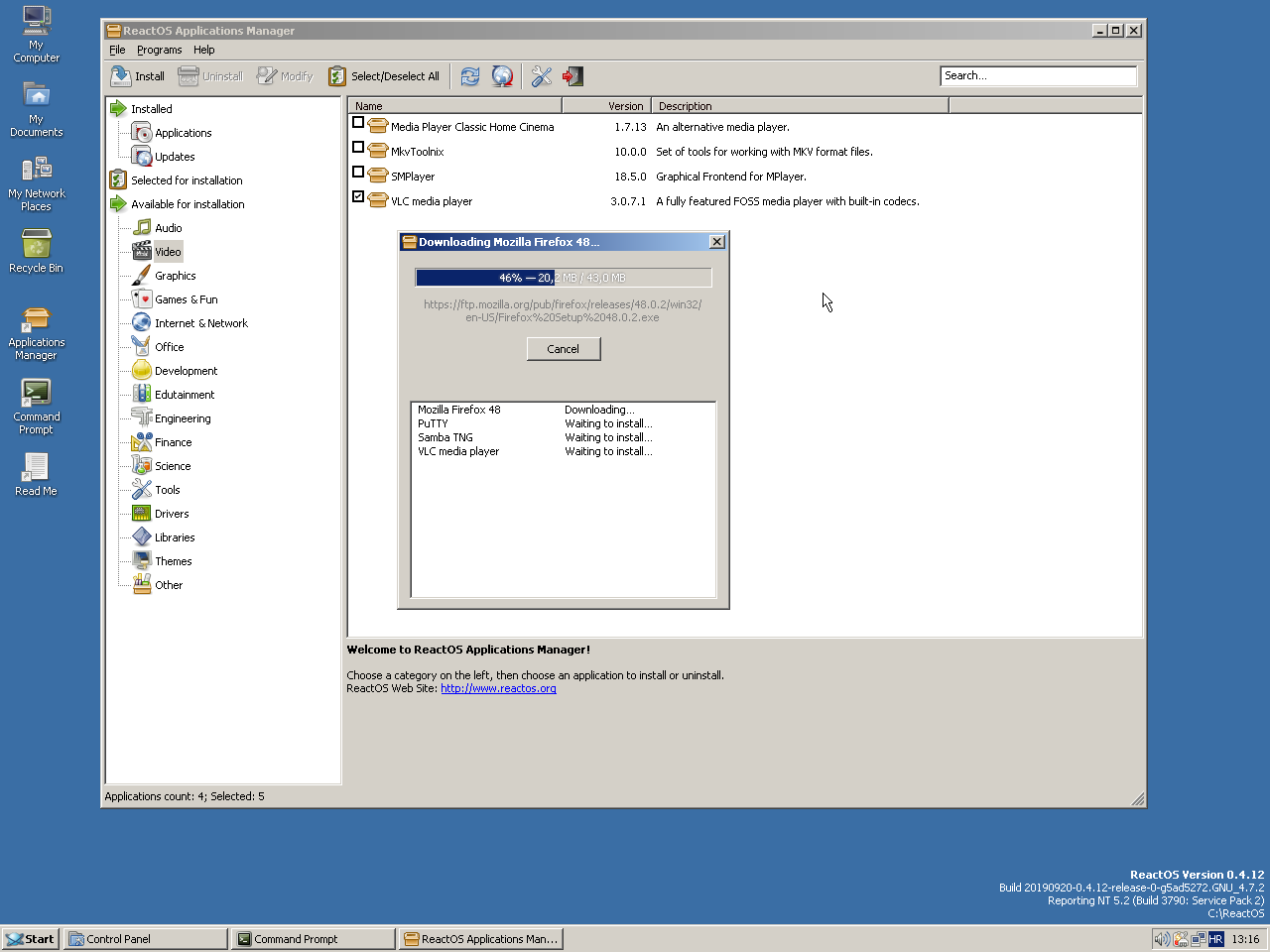Click the Start button
1270x952 pixels.
(30, 938)
